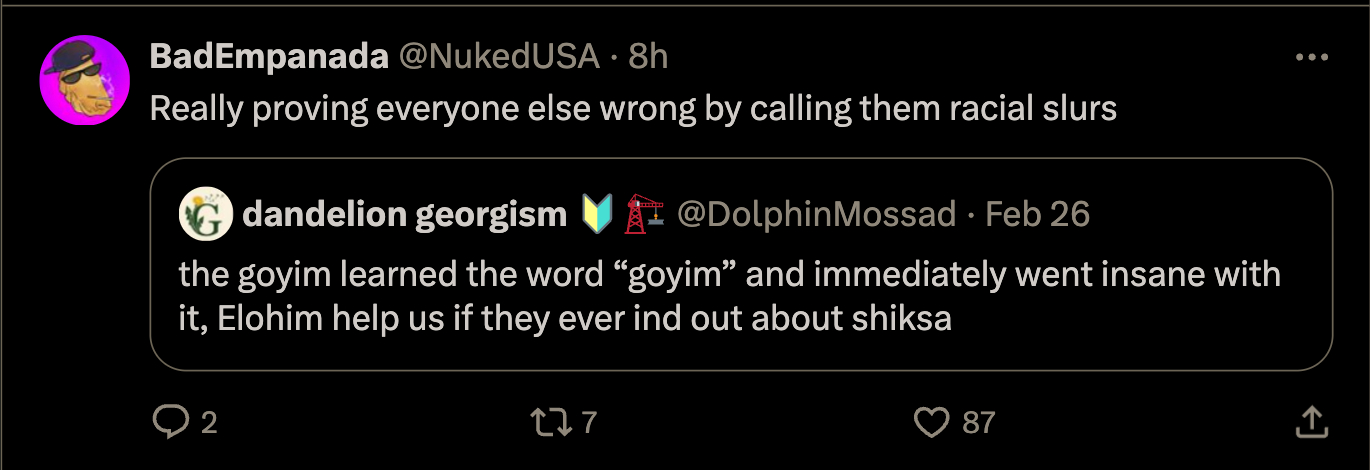
Task: Click the dandelion georgism avatar icon
Action: point(205,214)
